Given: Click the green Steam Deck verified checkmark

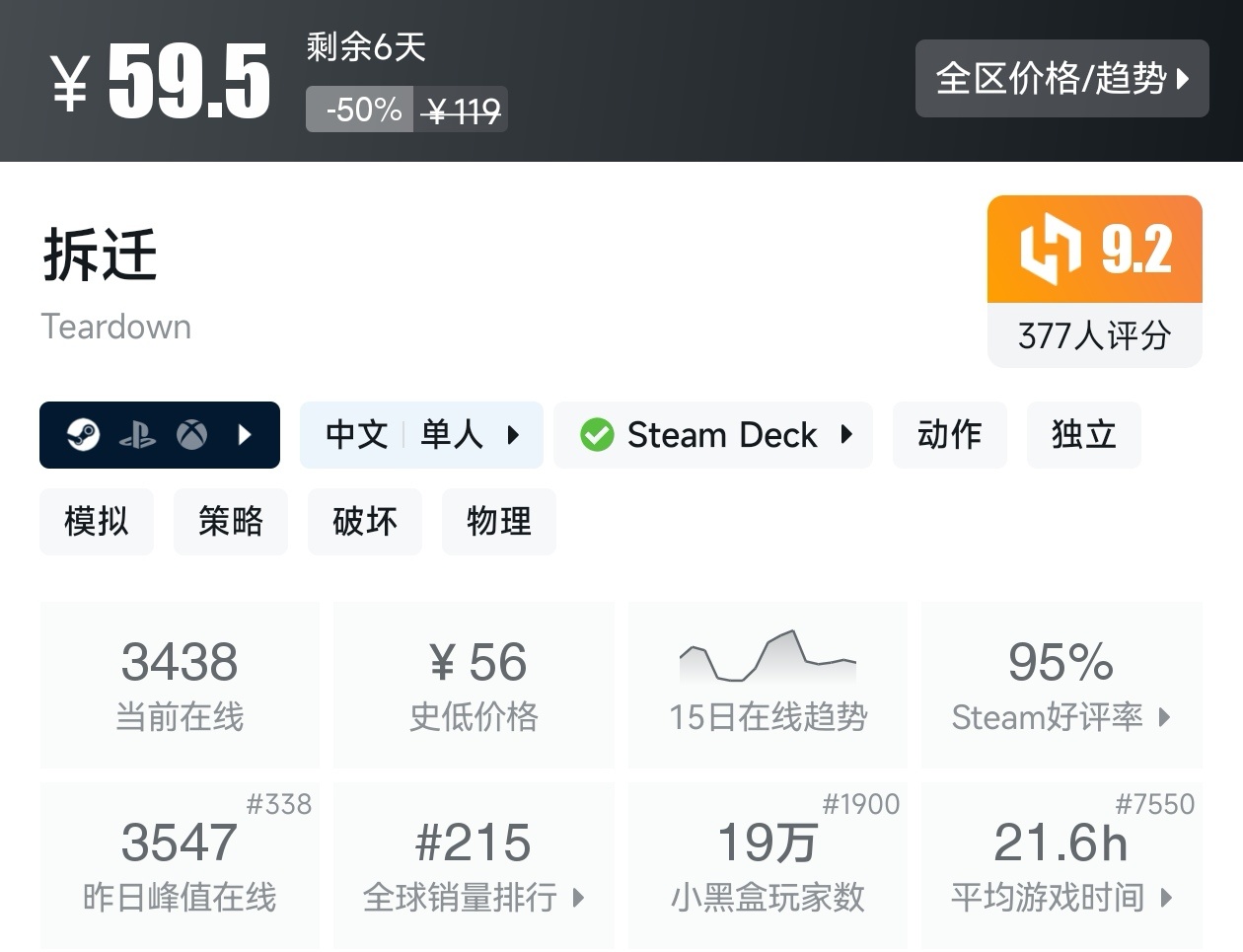Looking at the screenshot, I should tap(597, 434).
